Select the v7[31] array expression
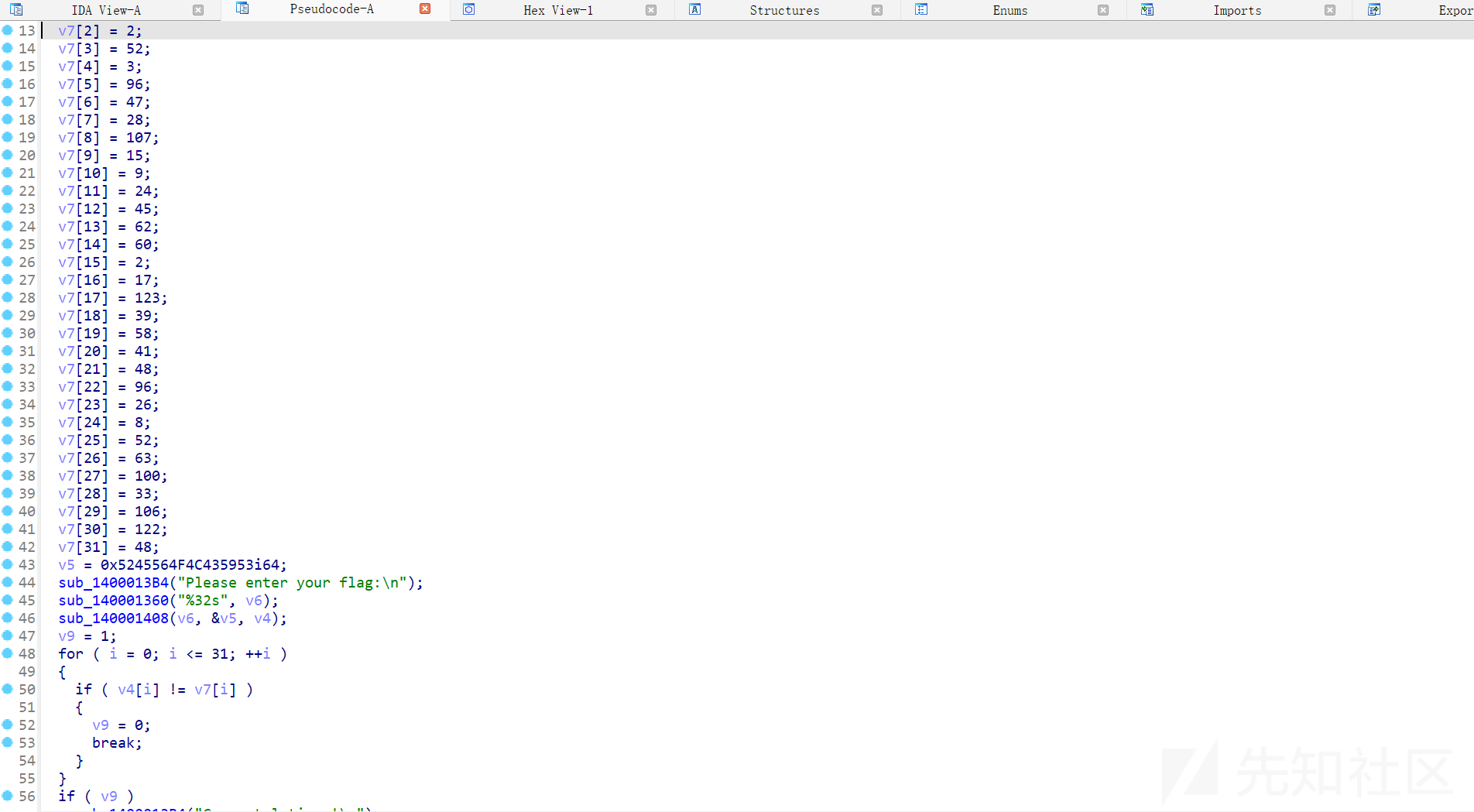 click(x=84, y=547)
